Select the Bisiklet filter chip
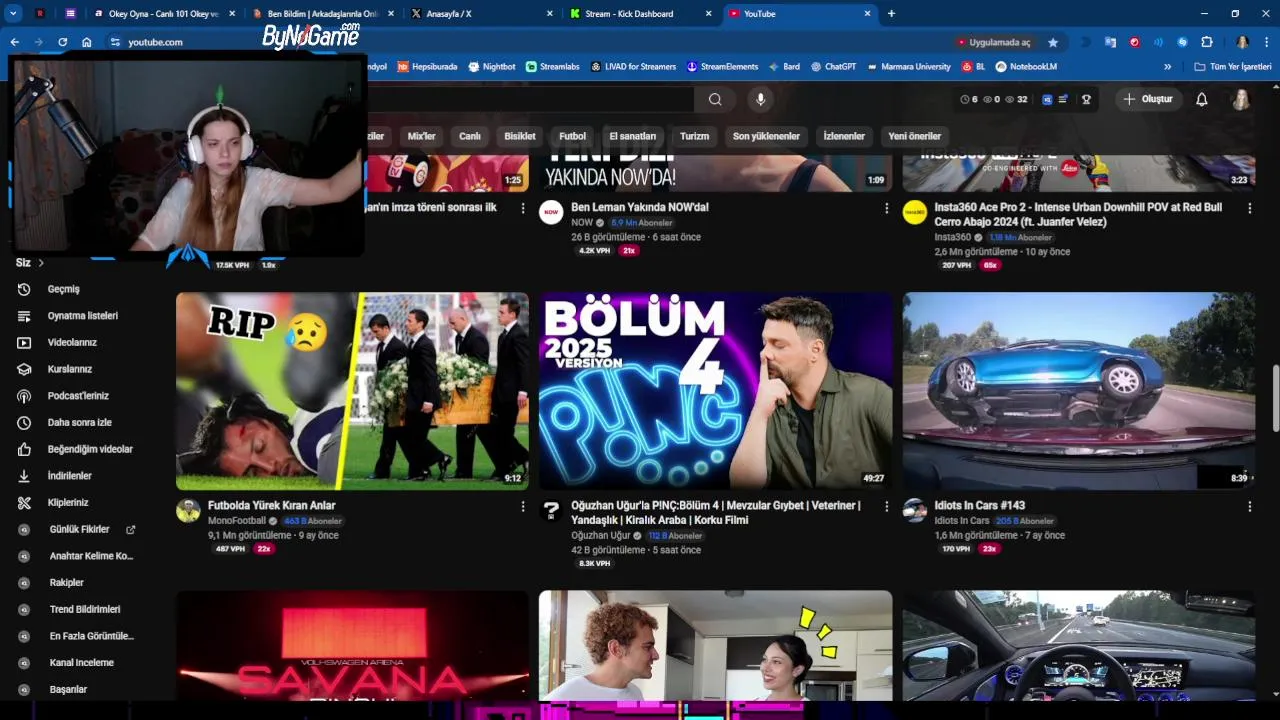 (x=520, y=136)
